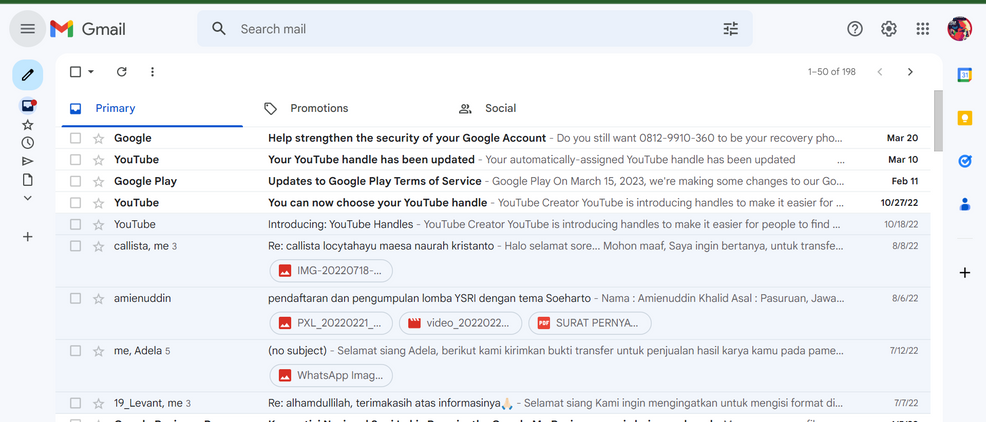Select the me, Adela email checkbox
Viewport: 986px width, 422px height.
coord(75,350)
